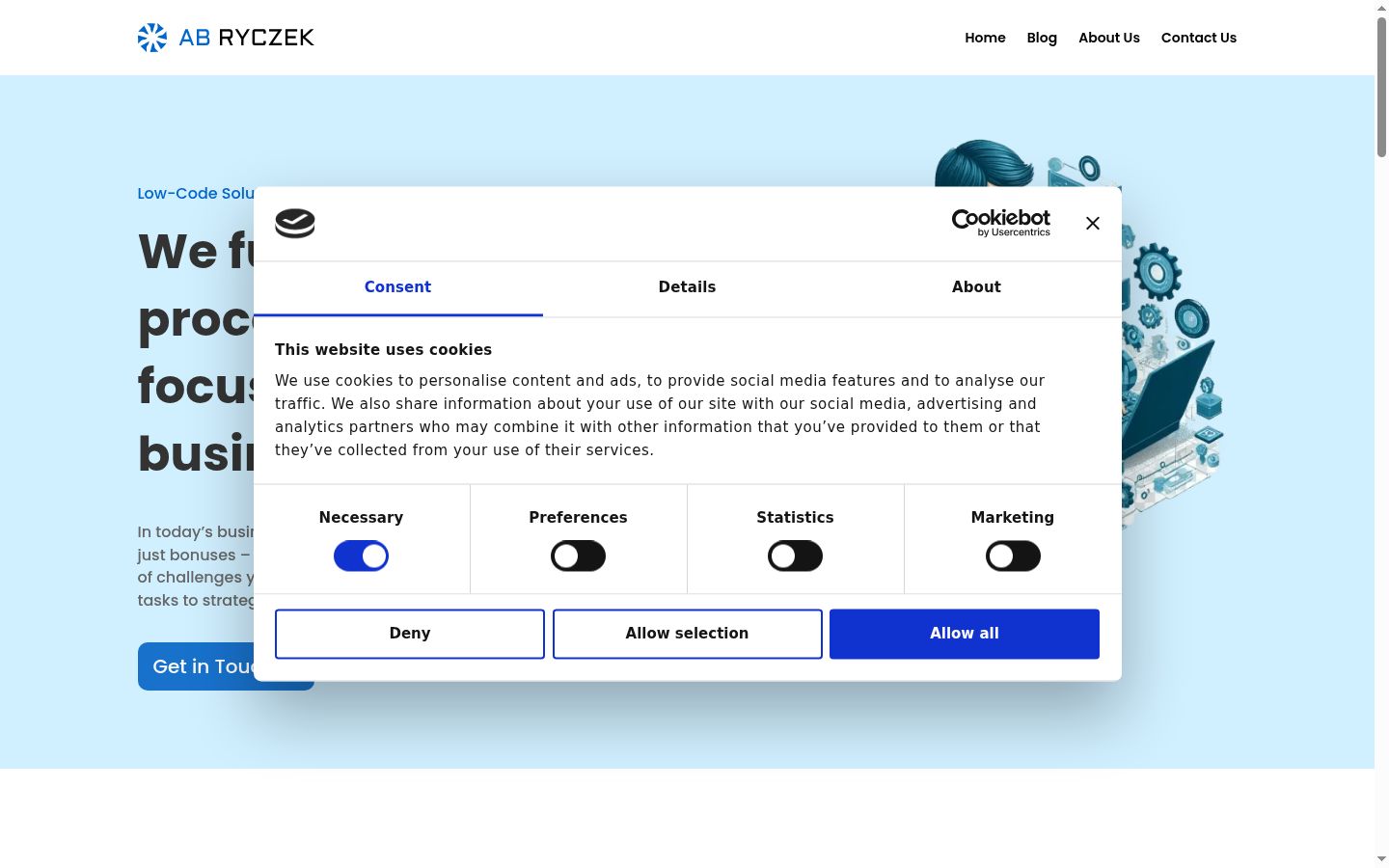Viewport: 1389px width, 868px height.
Task: Click the AB Ryczek logo
Action: tap(226, 38)
